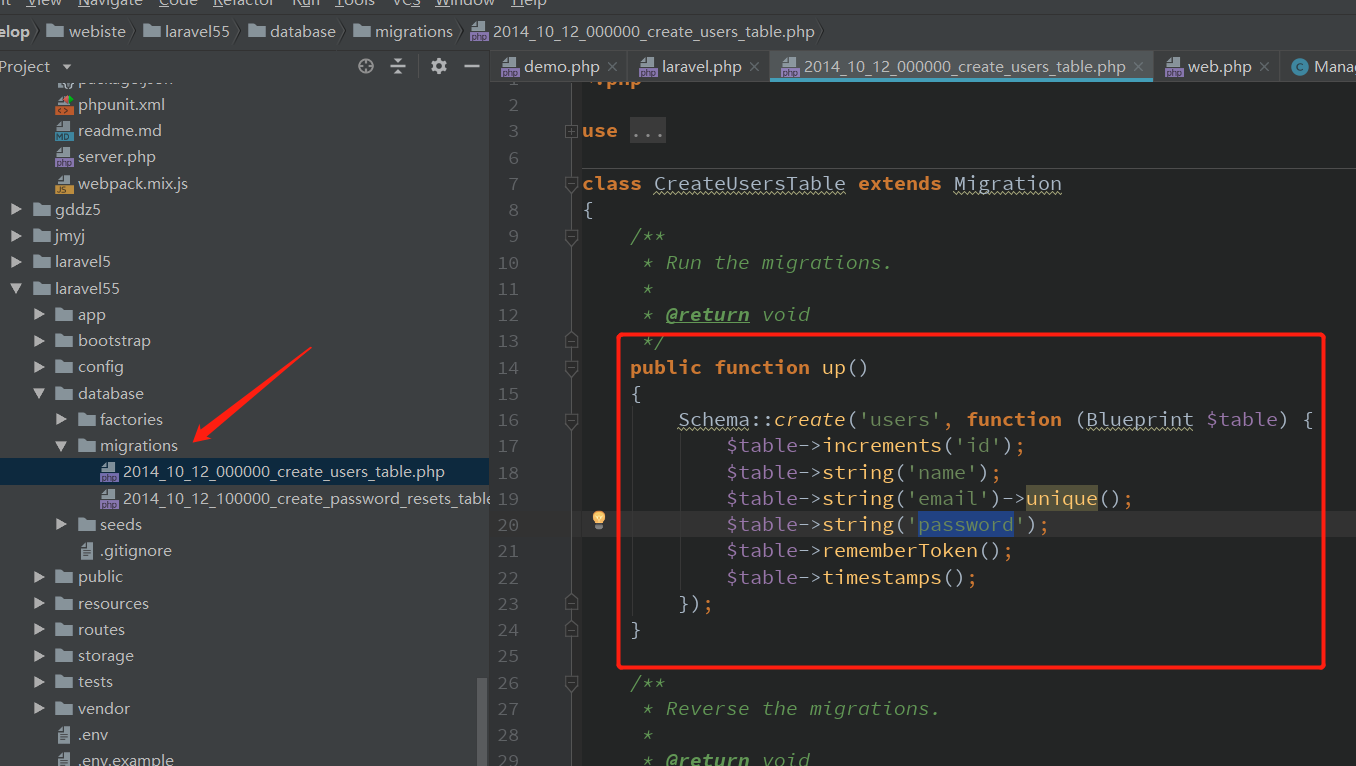Screen dimensions: 1356x766
Task: Click phpunit.xml file icon
Action: [x=64, y=105]
